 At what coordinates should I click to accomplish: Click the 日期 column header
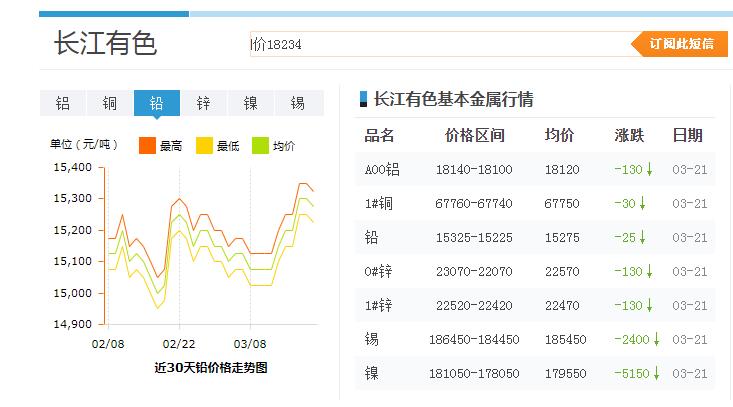[x=688, y=136]
